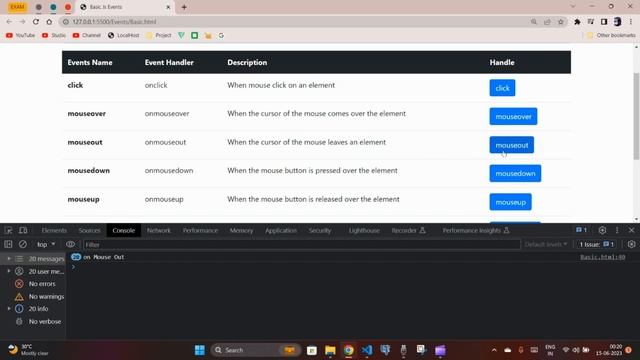Open the top JavaScript context dropdown
640x360 pixels.
pyautogui.click(x=45, y=244)
